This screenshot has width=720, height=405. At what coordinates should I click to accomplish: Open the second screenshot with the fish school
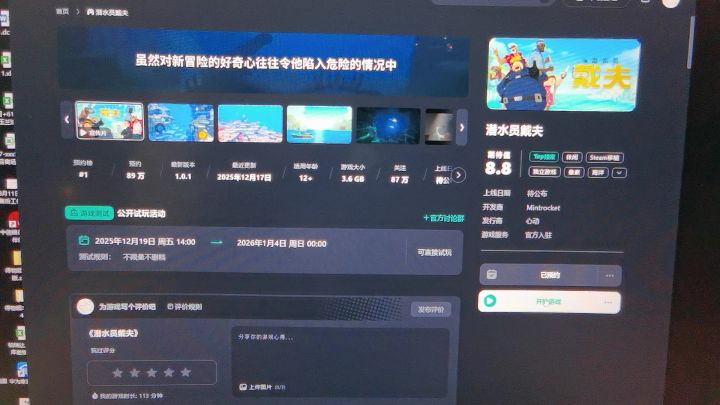pos(181,123)
